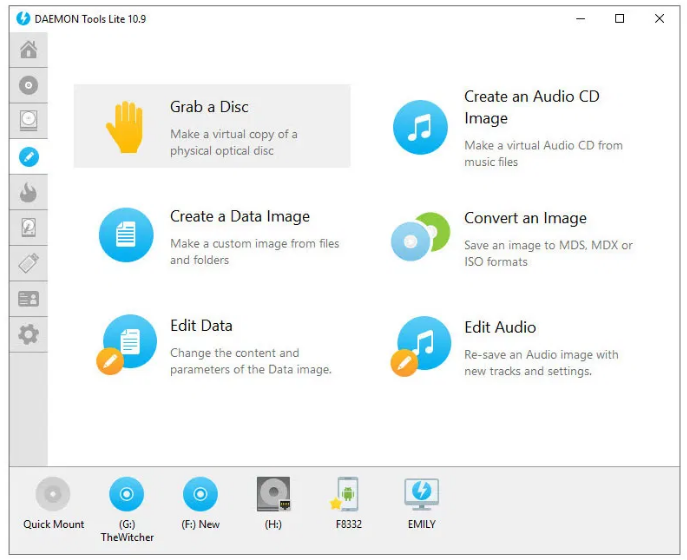The width and height of the screenshot is (687, 560).
Task: Open Settings gear in the sidebar
Action: click(x=28, y=335)
